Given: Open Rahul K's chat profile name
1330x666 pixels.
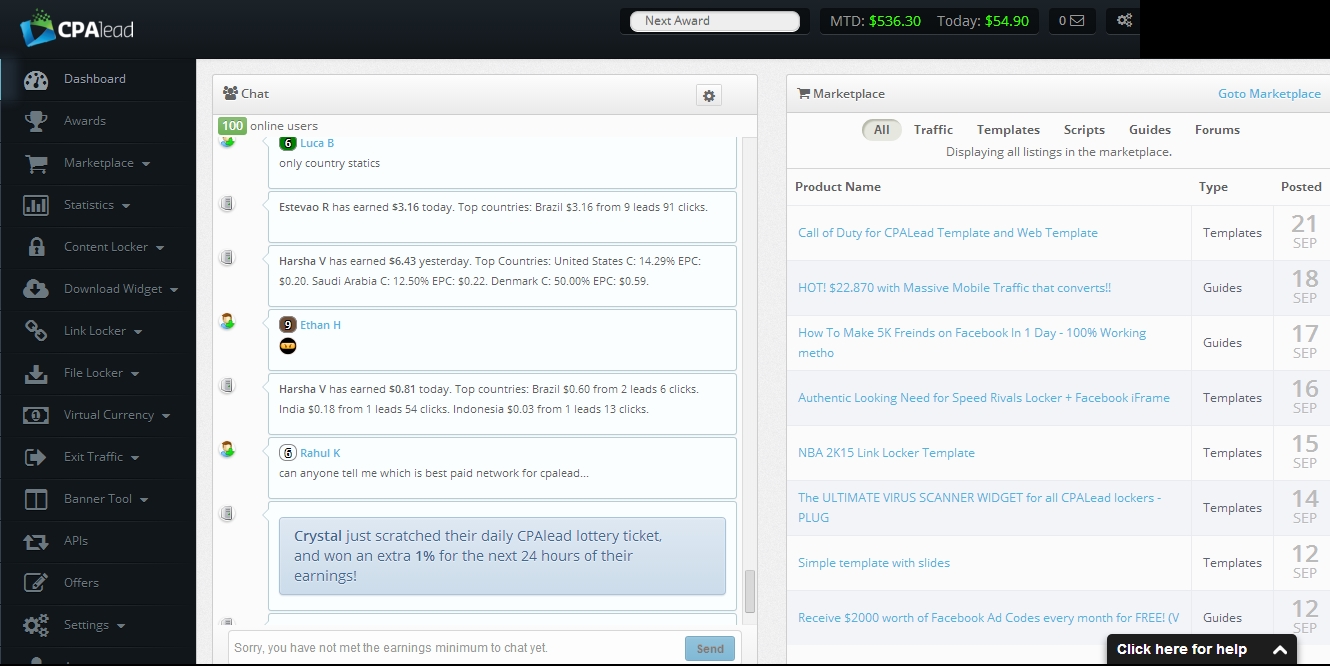Looking at the screenshot, I should [x=320, y=453].
